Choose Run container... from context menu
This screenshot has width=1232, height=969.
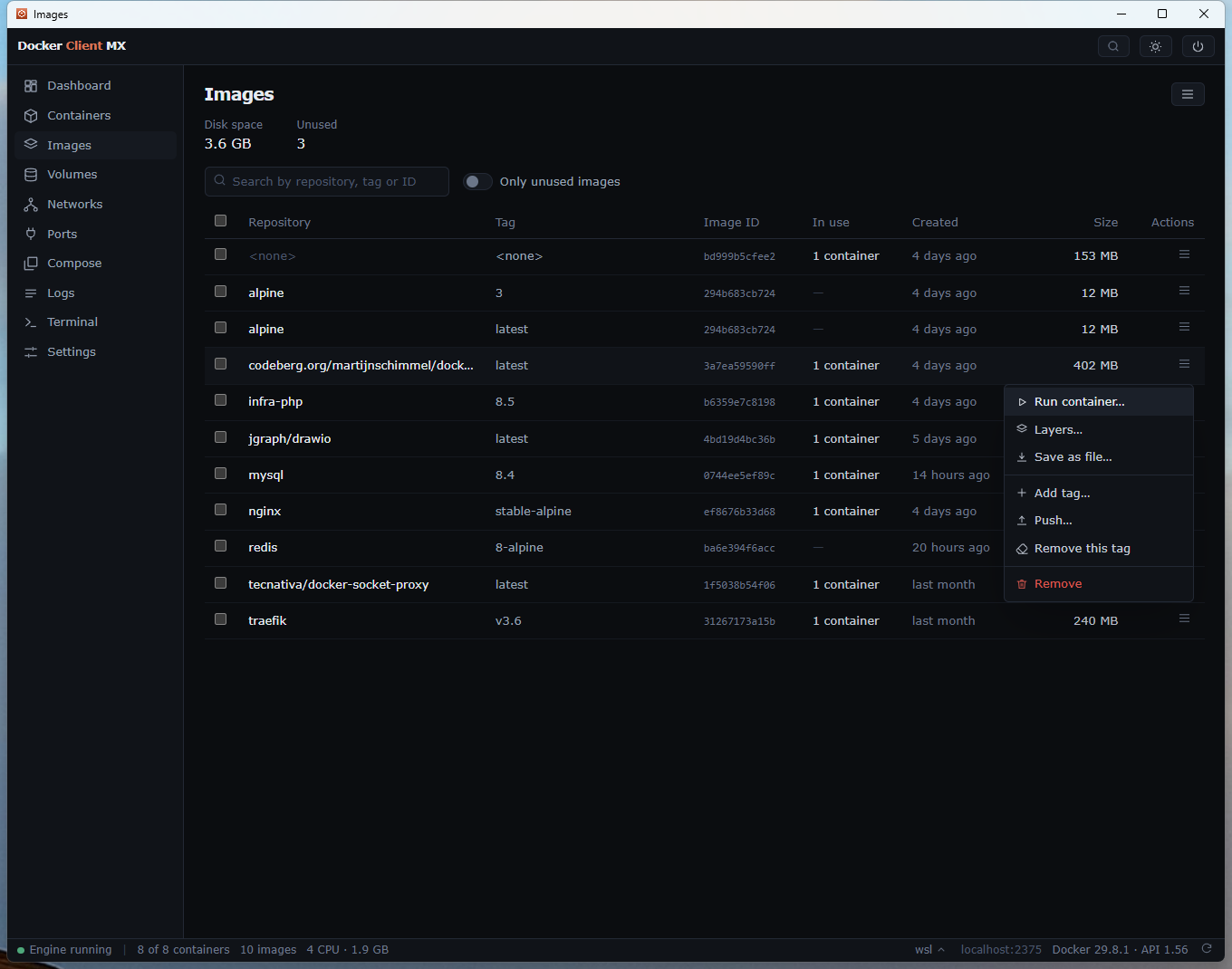click(1099, 402)
